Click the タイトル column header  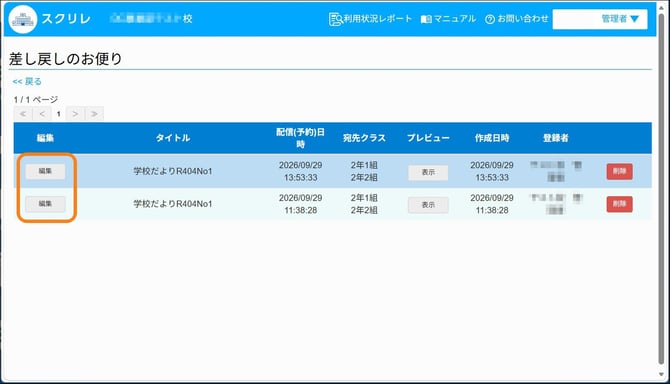coord(173,138)
